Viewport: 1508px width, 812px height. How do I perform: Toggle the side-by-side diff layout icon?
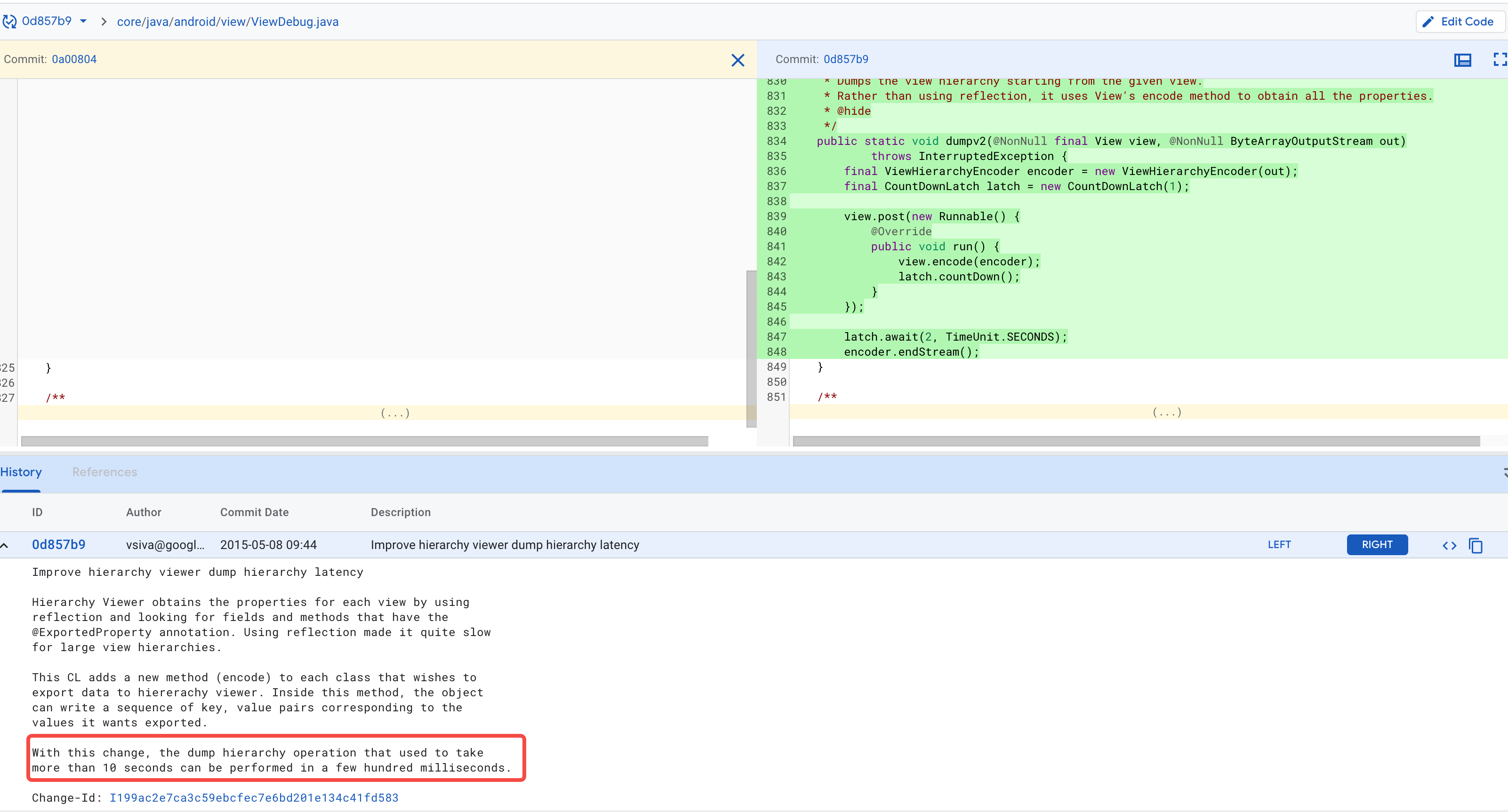(x=1462, y=60)
